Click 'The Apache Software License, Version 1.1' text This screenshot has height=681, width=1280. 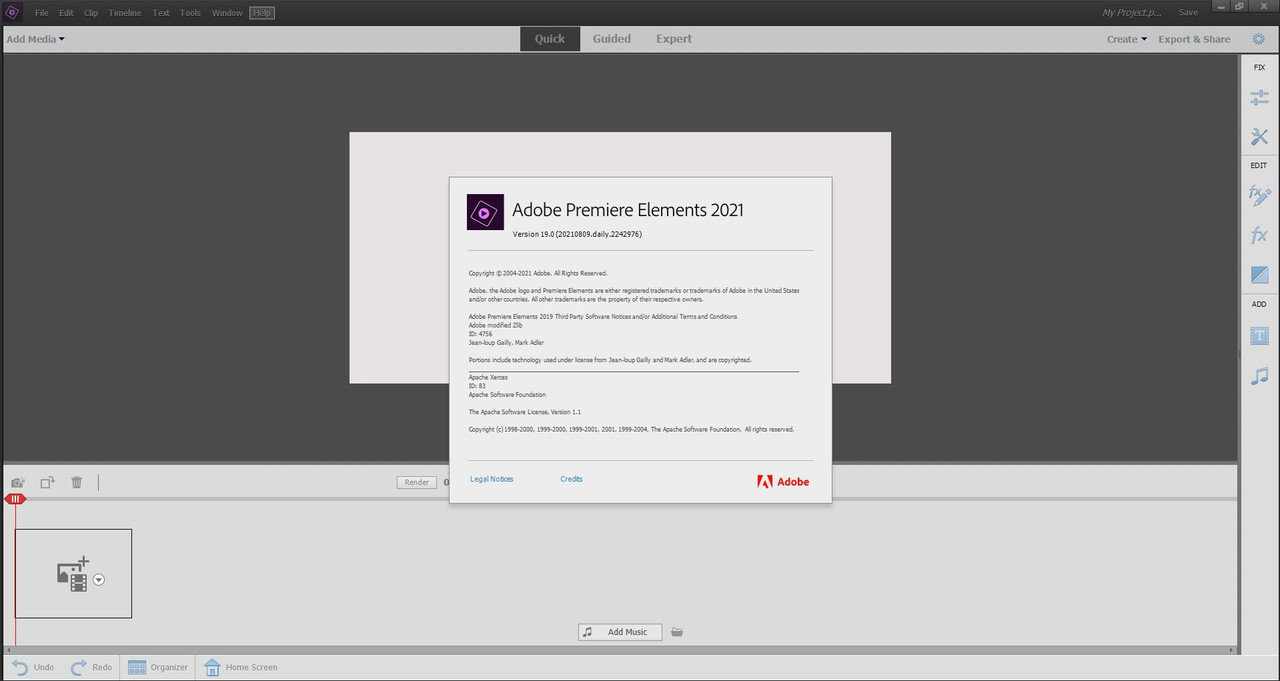tap(525, 412)
